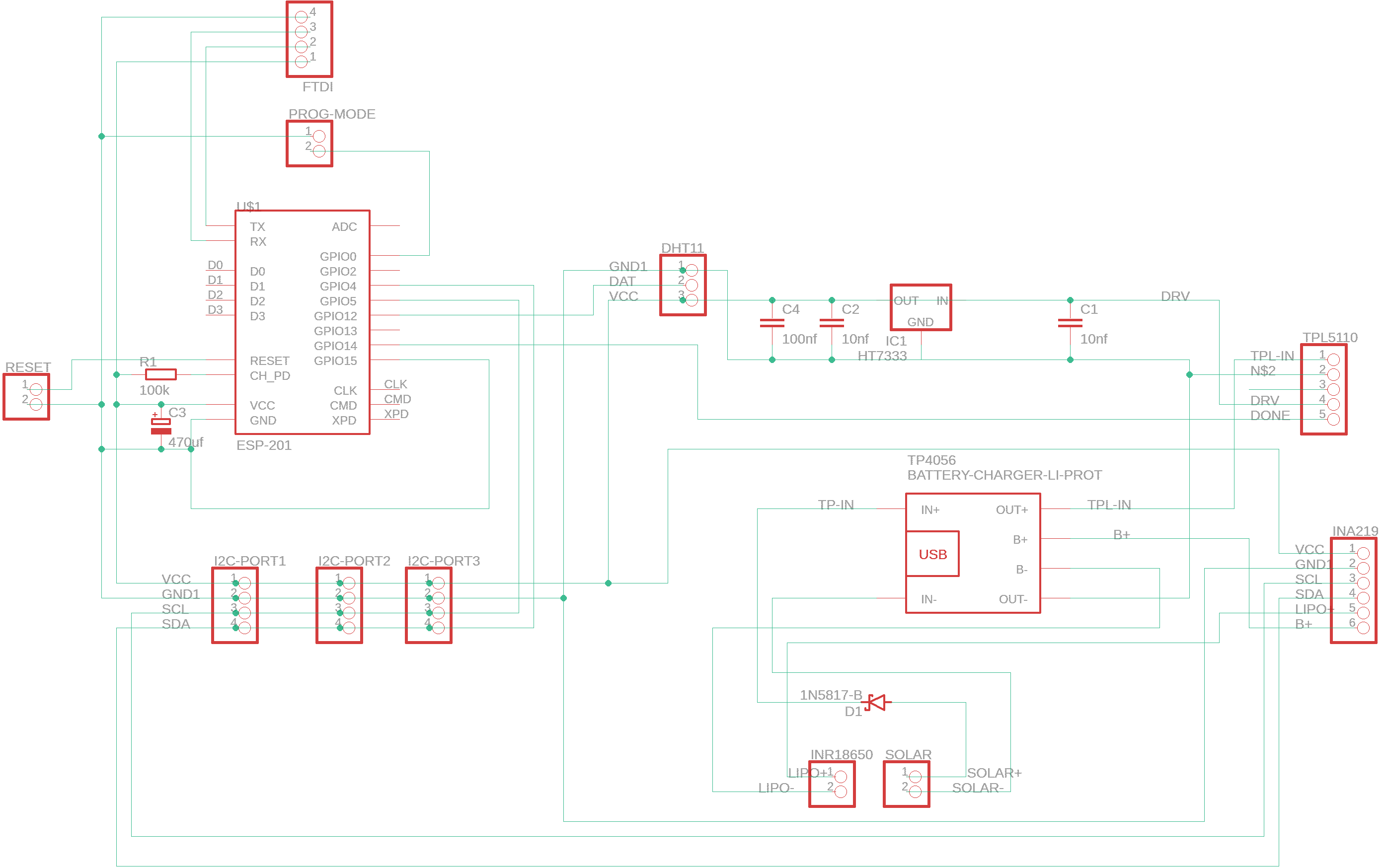Click the R1 100k resistor symbol

click(x=161, y=374)
